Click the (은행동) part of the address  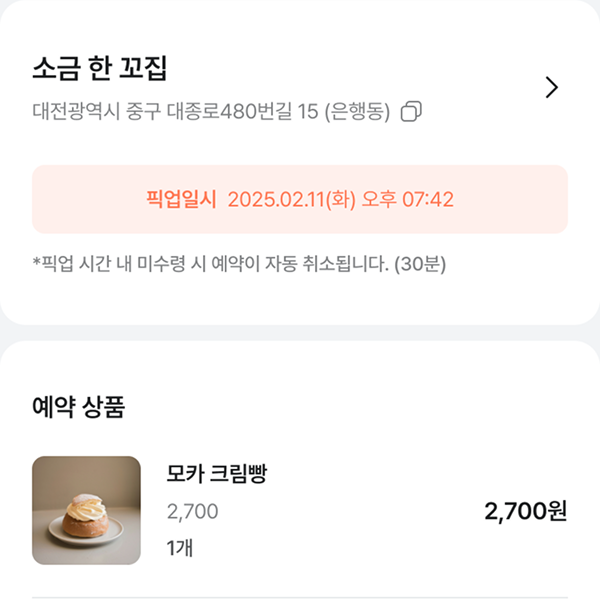[357, 112]
